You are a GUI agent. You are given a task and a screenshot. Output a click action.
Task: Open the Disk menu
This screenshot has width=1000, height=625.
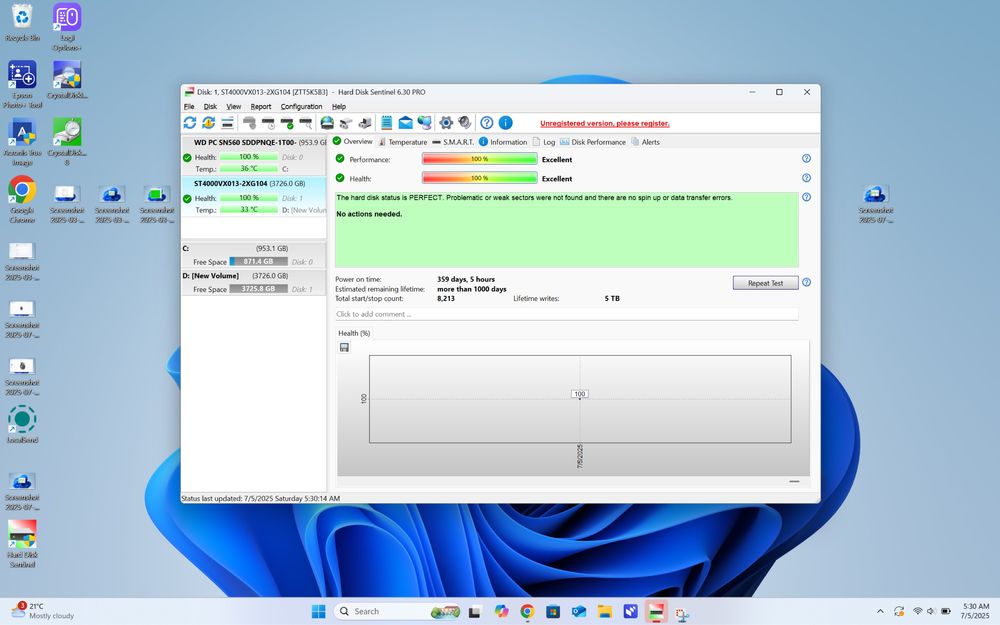(210, 107)
